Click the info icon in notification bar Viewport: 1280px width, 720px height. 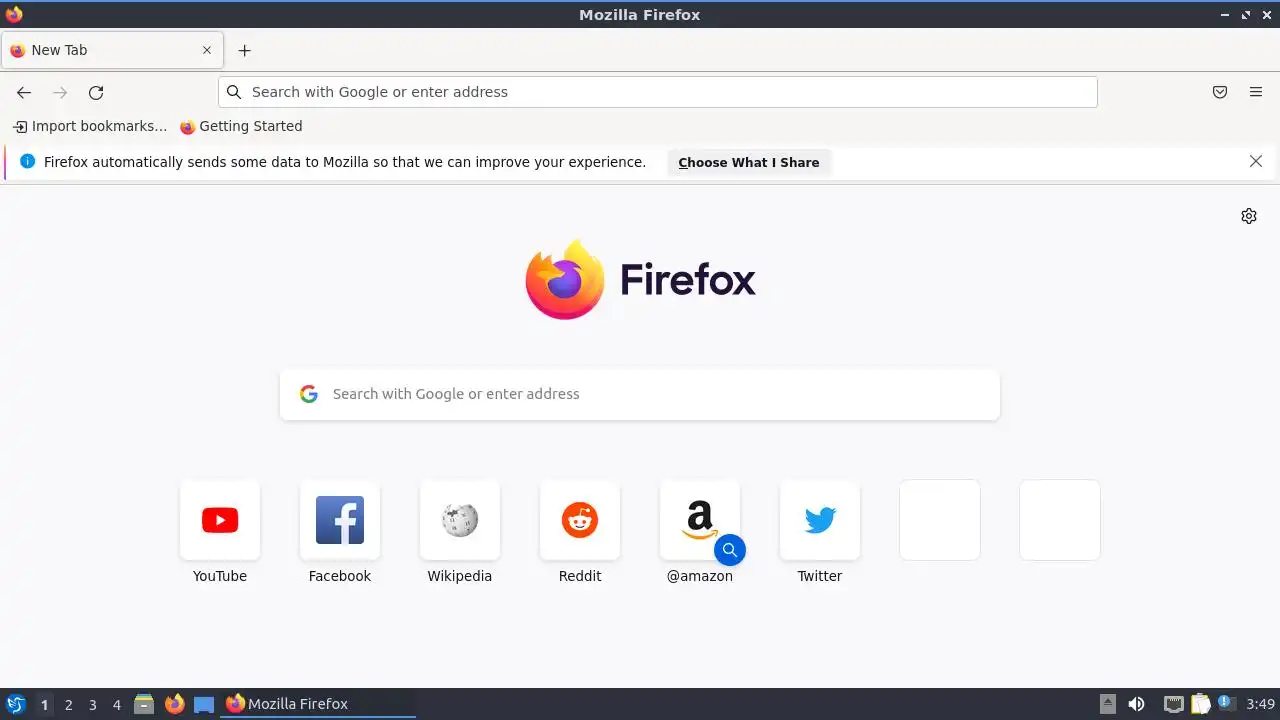28,161
